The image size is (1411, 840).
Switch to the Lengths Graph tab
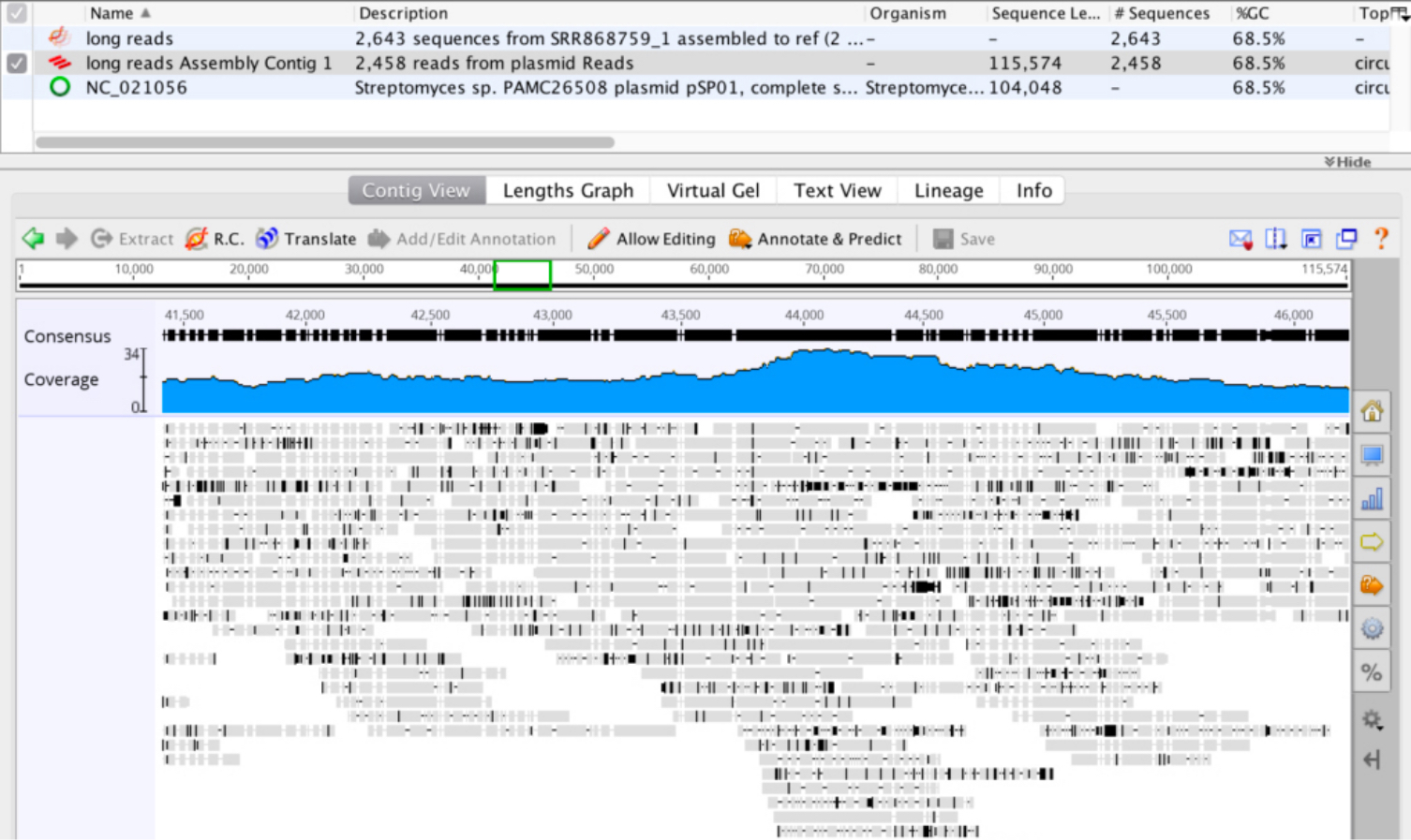tap(568, 190)
